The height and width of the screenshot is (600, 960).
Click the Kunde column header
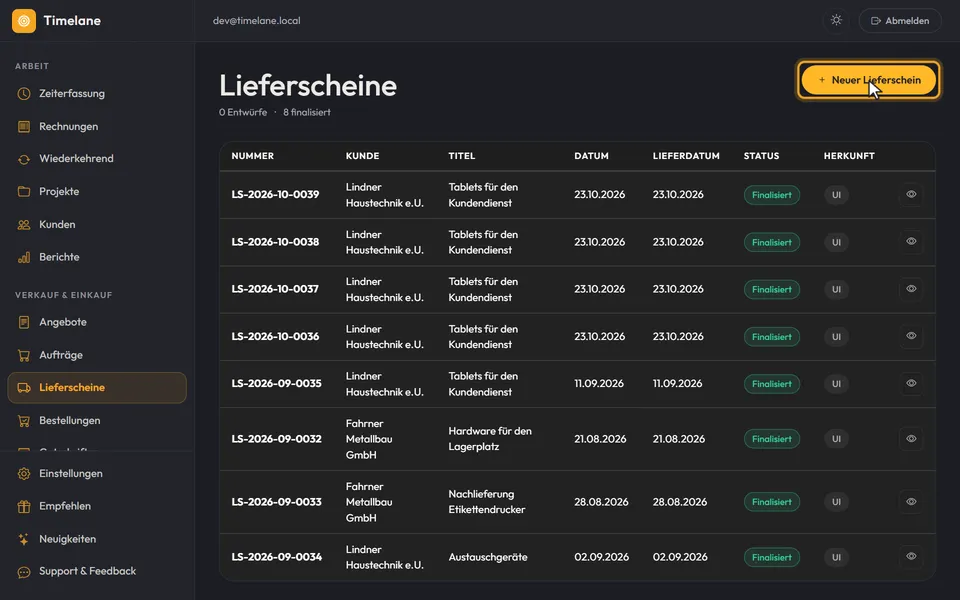coord(362,156)
